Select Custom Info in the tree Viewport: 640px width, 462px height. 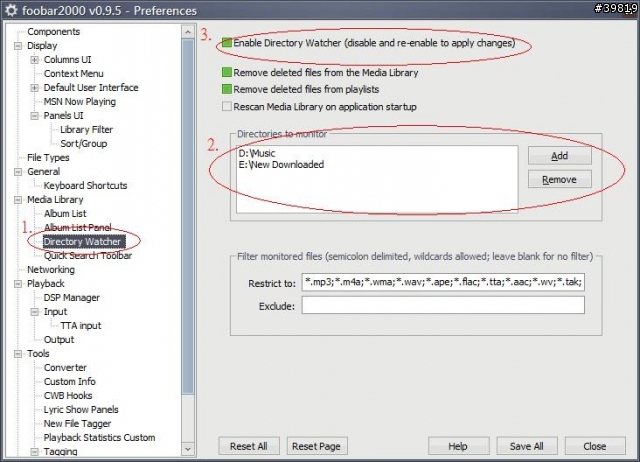70,381
